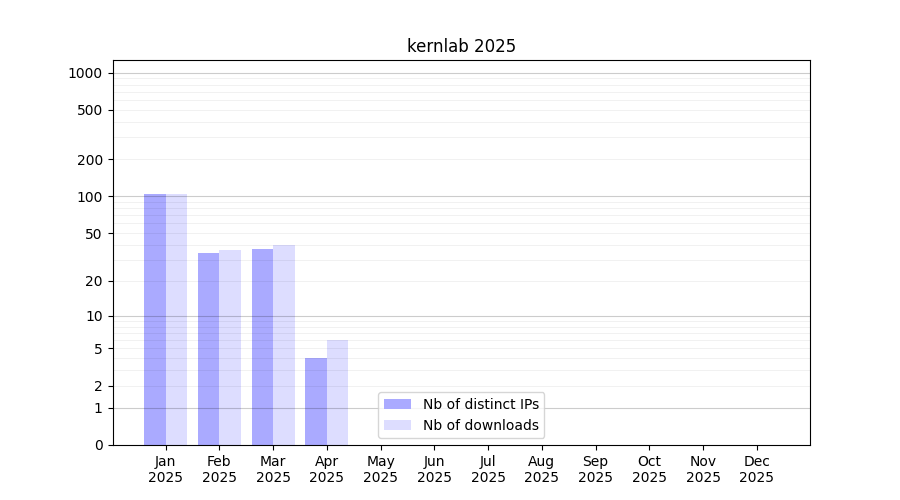Click the 'Jan 2025' x-axis label
The height and width of the screenshot is (500, 900).
(165, 469)
